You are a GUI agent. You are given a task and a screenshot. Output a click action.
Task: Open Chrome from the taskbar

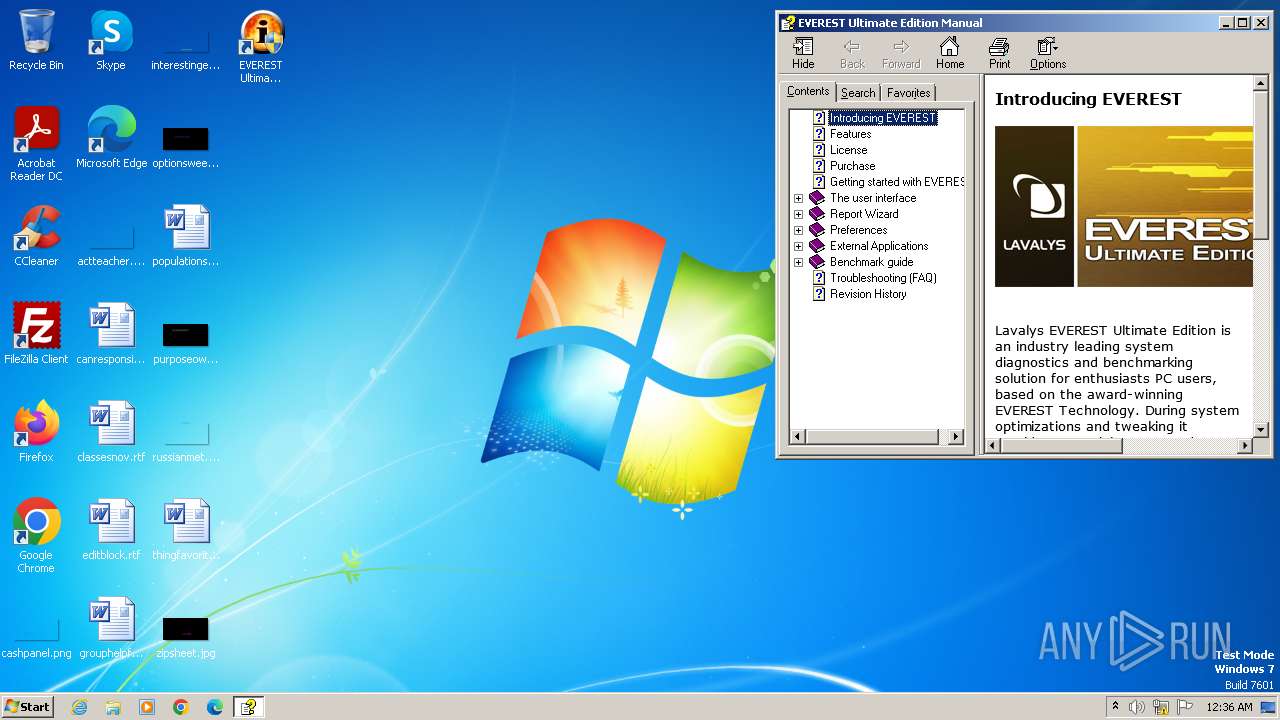click(181, 707)
